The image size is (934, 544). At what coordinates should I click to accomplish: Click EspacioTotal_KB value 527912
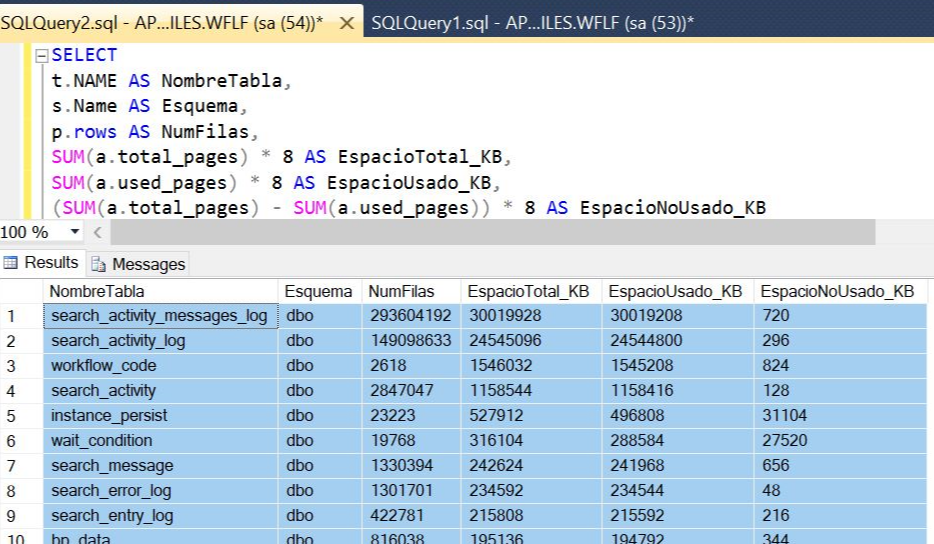(531, 416)
